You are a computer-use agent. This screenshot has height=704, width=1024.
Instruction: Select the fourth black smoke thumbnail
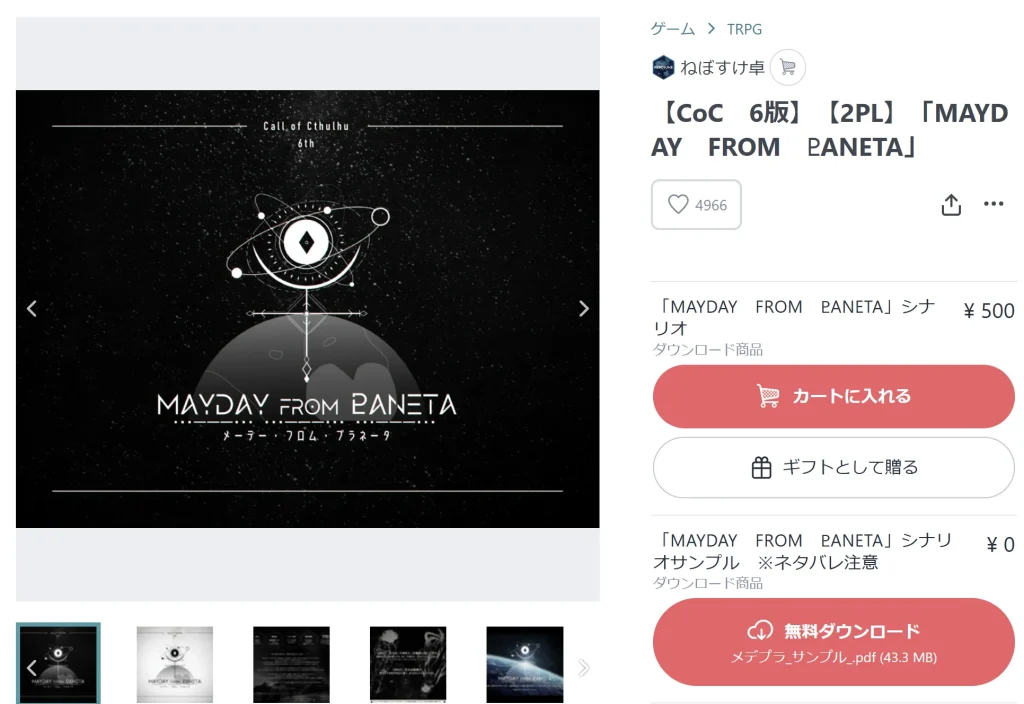click(x=408, y=664)
